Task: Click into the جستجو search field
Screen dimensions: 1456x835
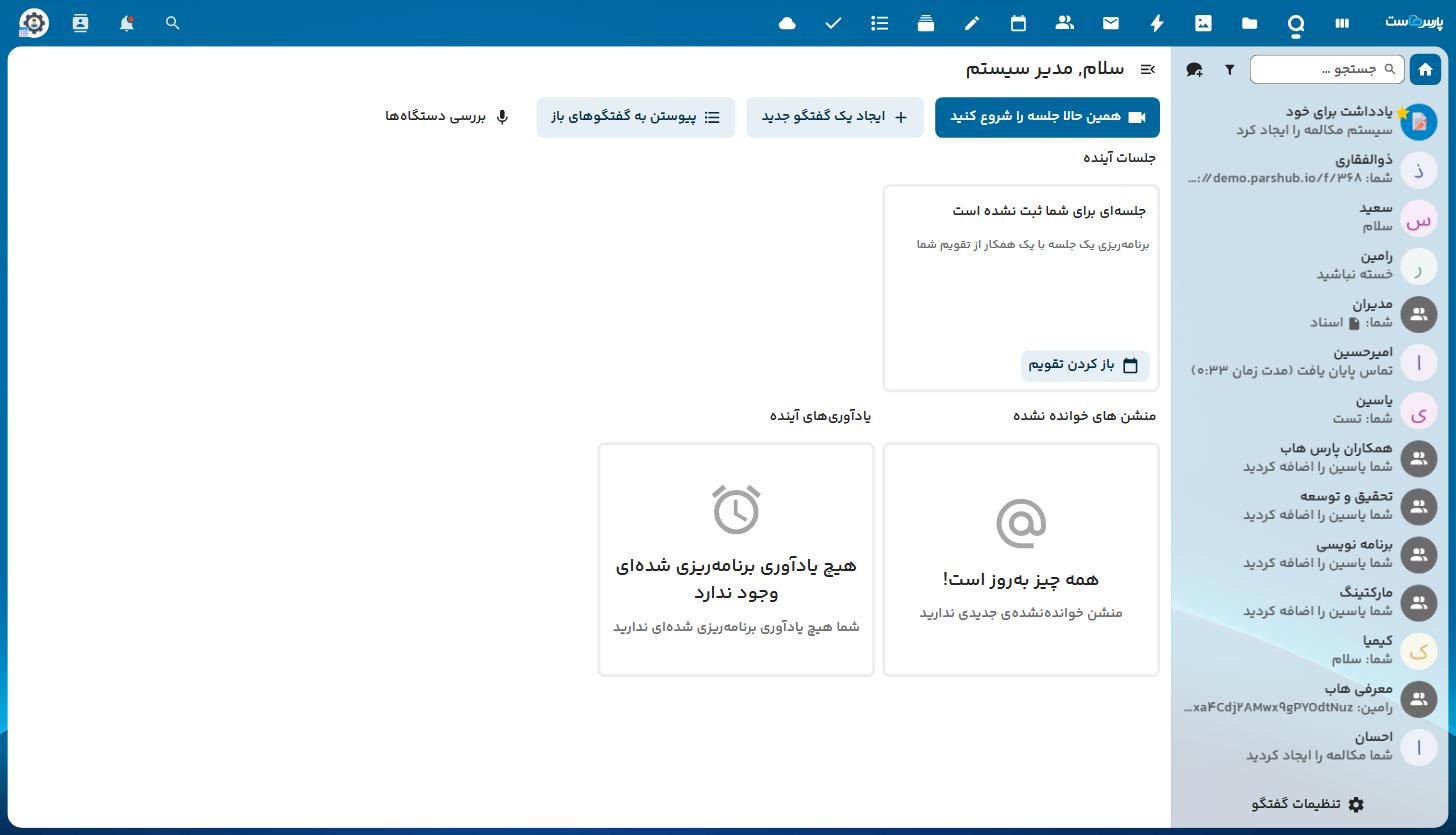Action: tap(1327, 69)
